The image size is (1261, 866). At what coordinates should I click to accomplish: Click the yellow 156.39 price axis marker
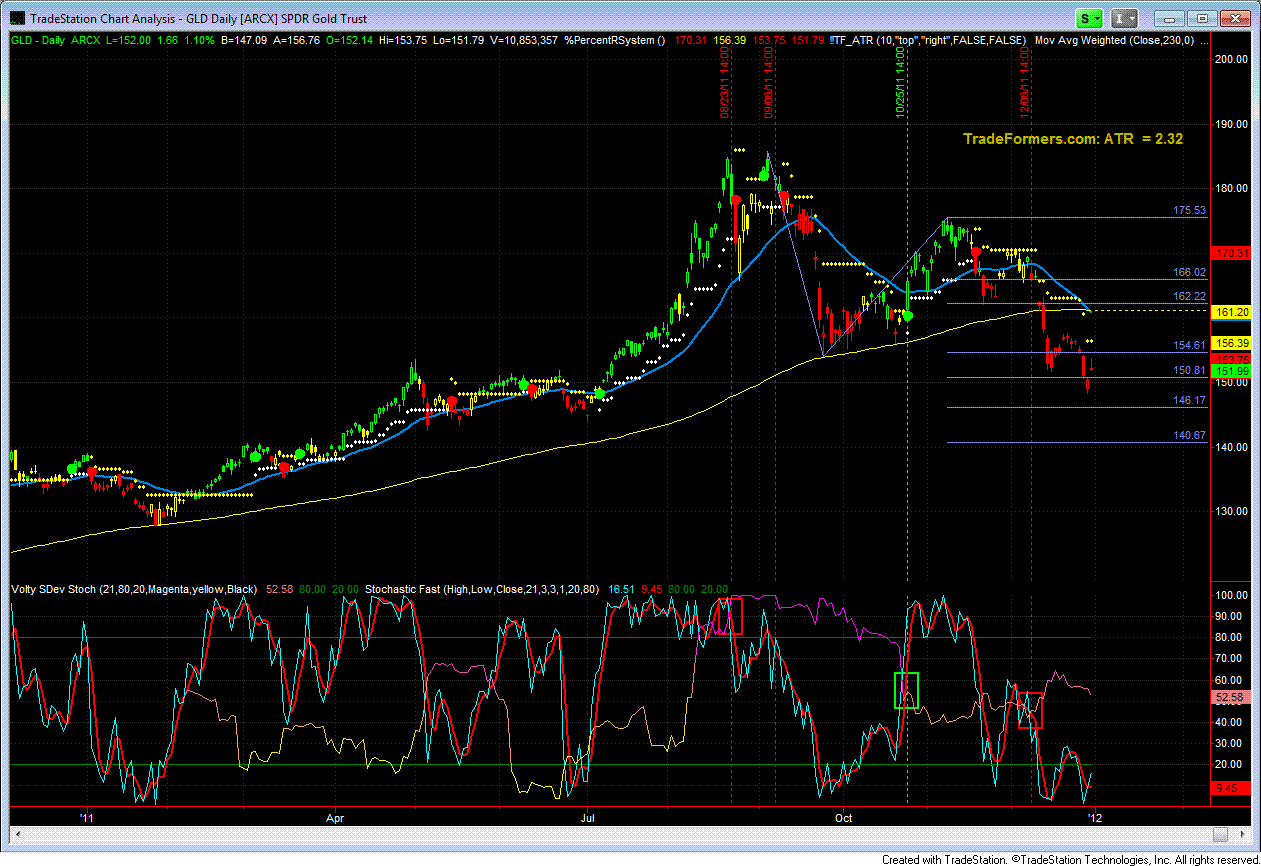[1231, 343]
